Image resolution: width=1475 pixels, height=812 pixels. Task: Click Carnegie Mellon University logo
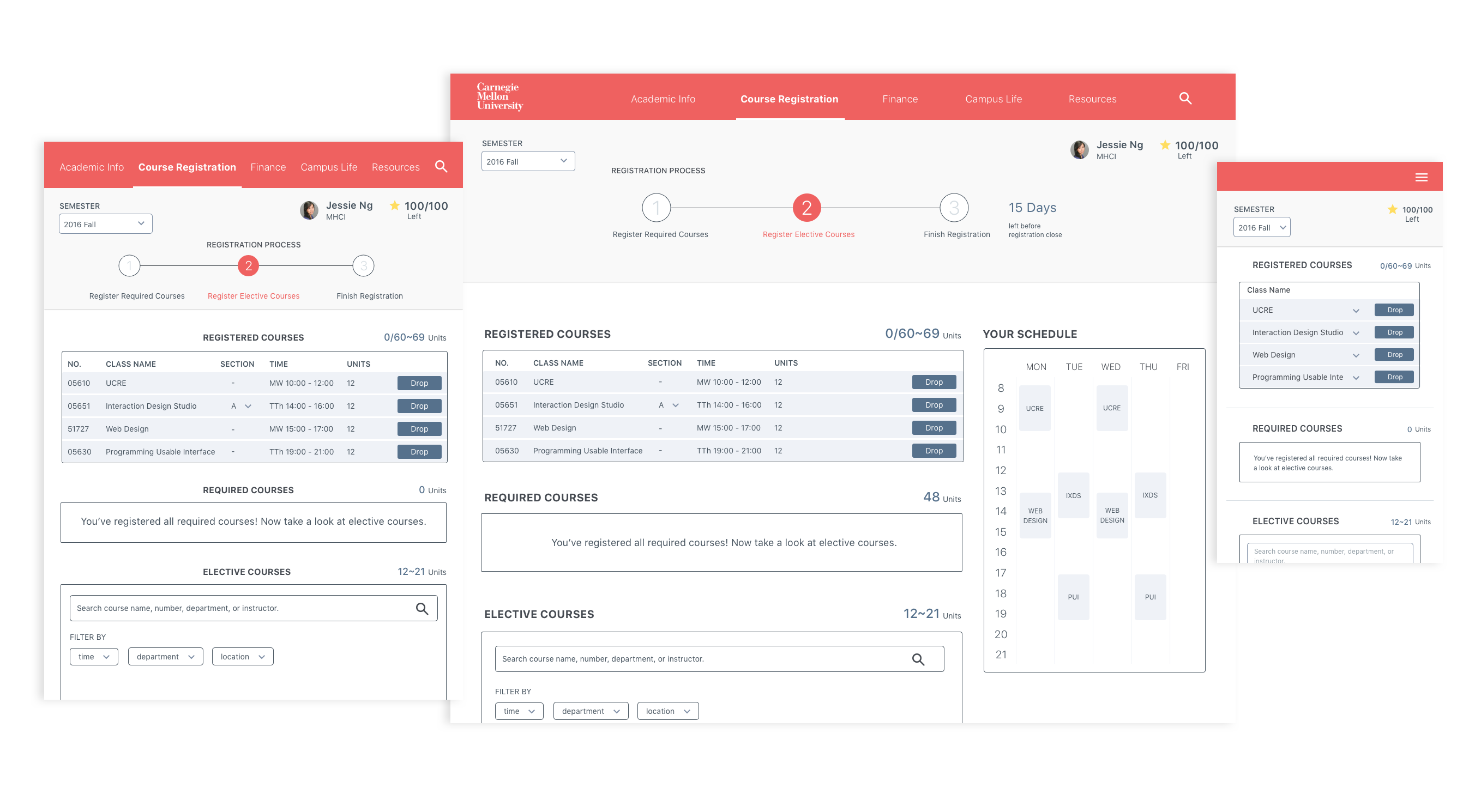[x=499, y=96]
